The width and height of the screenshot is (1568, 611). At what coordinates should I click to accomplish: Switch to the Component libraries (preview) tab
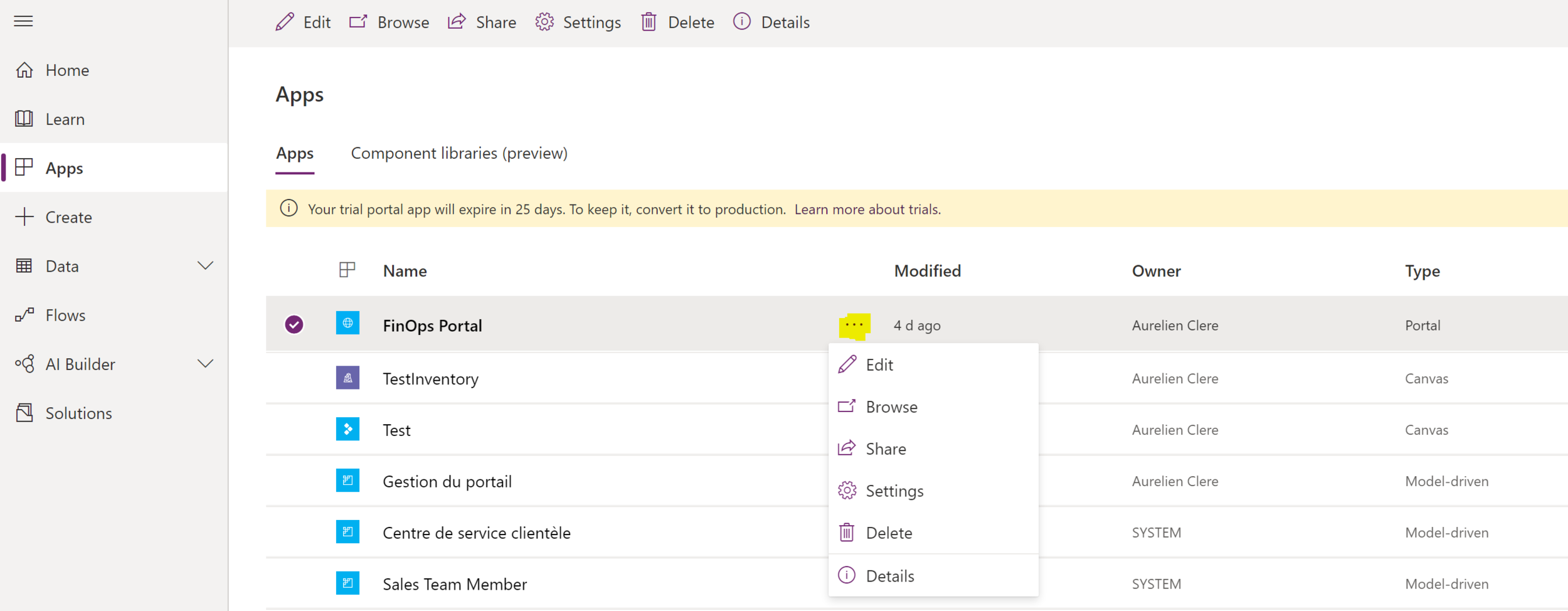coord(459,153)
